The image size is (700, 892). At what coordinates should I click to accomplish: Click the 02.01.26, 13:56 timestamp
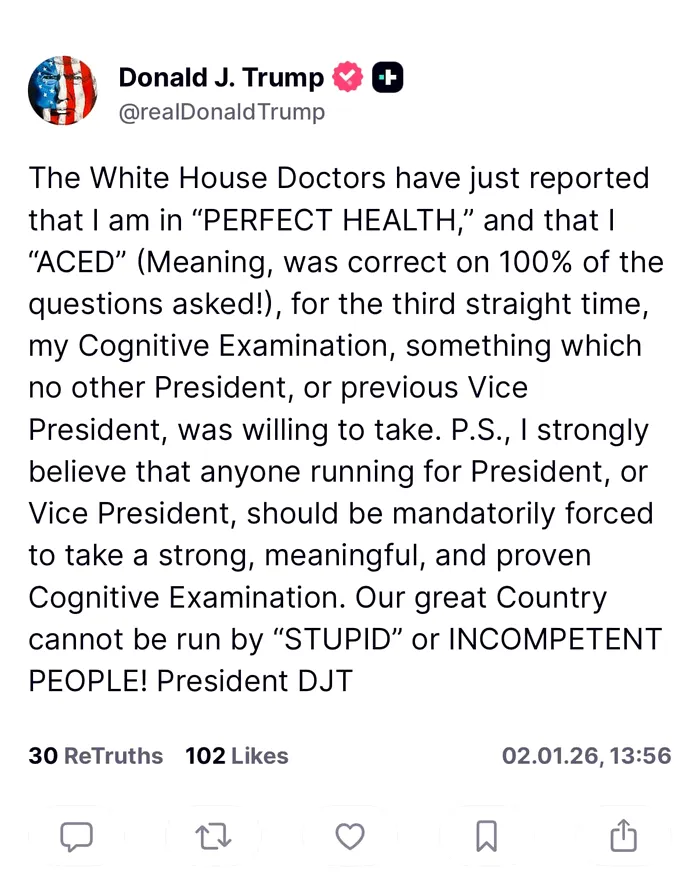(x=586, y=756)
